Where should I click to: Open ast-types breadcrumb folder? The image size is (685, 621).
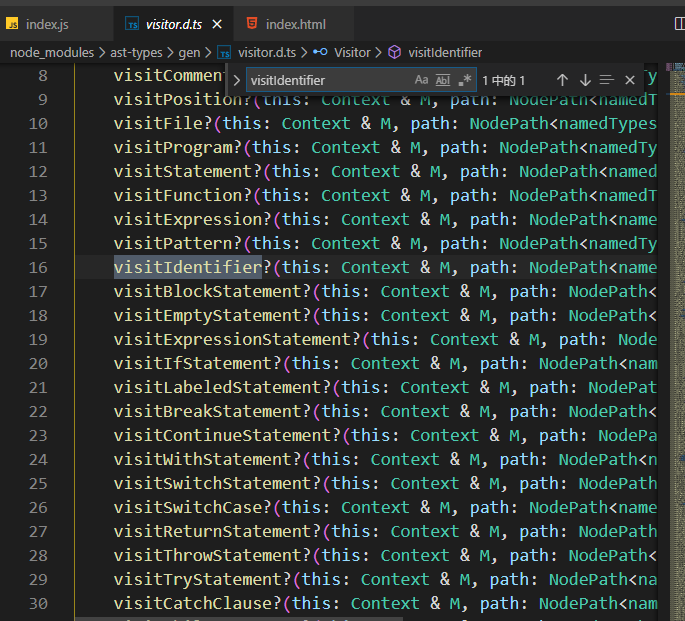(136, 53)
